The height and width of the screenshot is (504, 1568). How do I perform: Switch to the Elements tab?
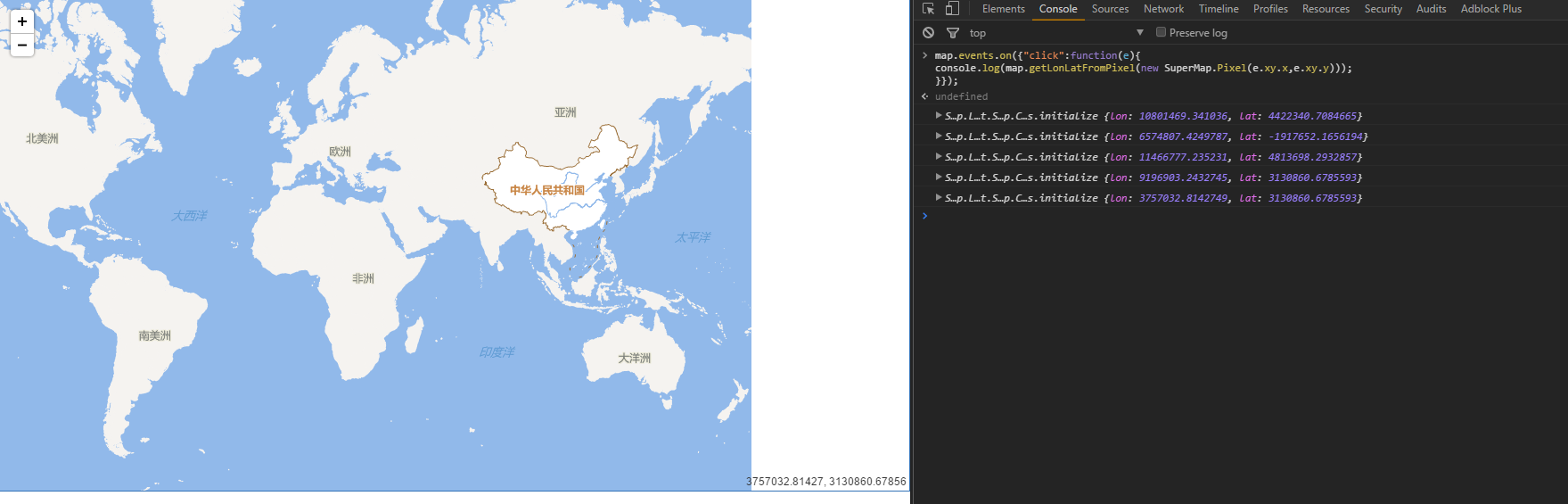1003,9
